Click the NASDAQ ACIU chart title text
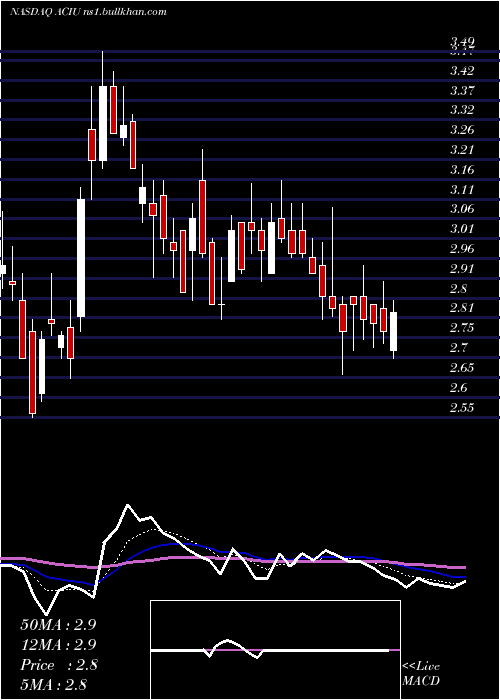 (x=89, y=12)
